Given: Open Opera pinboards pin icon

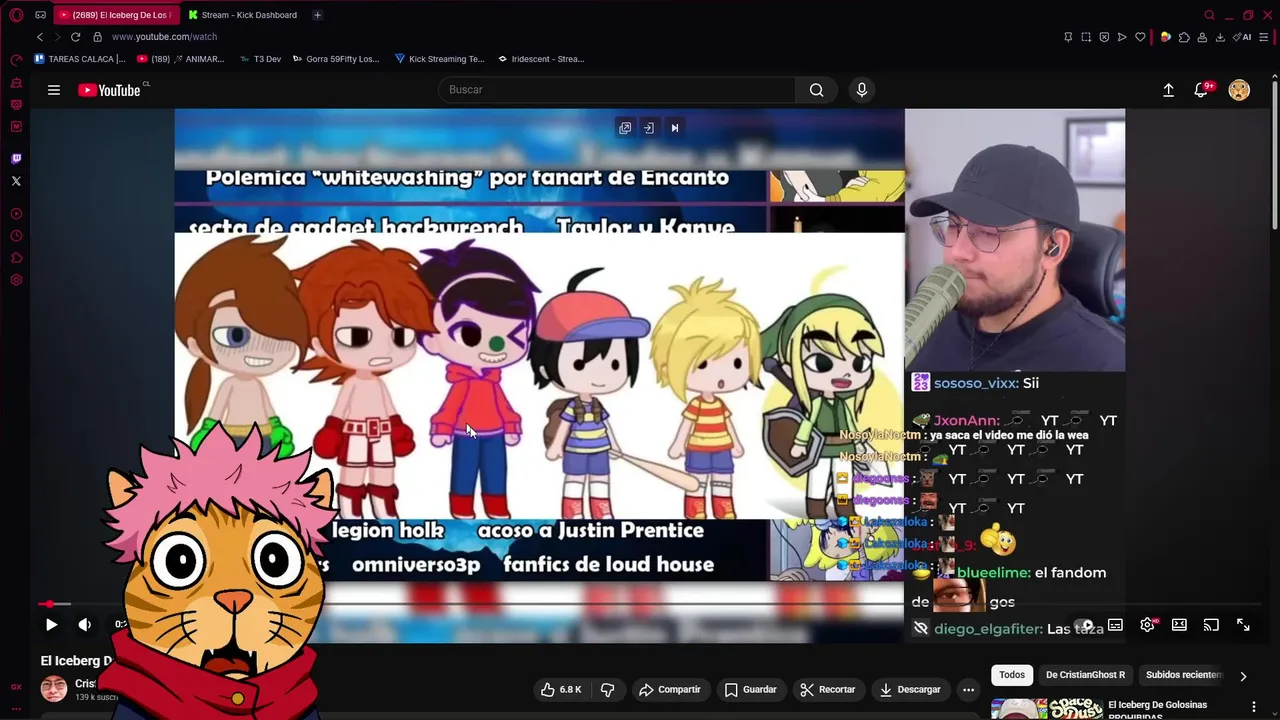Looking at the screenshot, I should tap(1068, 37).
